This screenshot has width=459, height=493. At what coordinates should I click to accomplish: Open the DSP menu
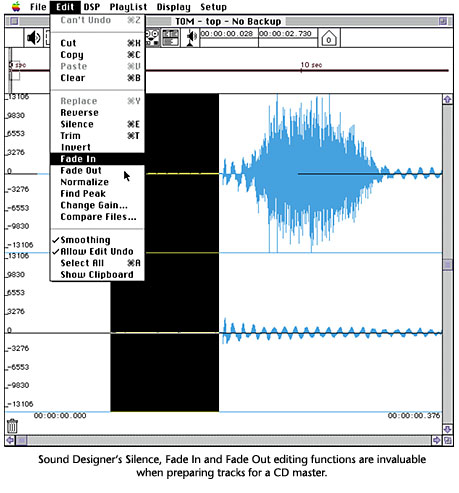click(x=92, y=7)
